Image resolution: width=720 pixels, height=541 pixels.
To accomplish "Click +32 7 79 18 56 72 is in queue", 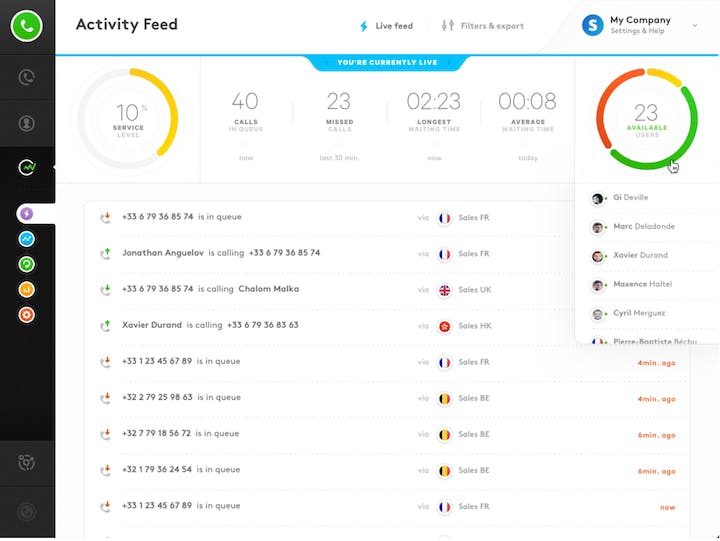I will coord(180,433).
